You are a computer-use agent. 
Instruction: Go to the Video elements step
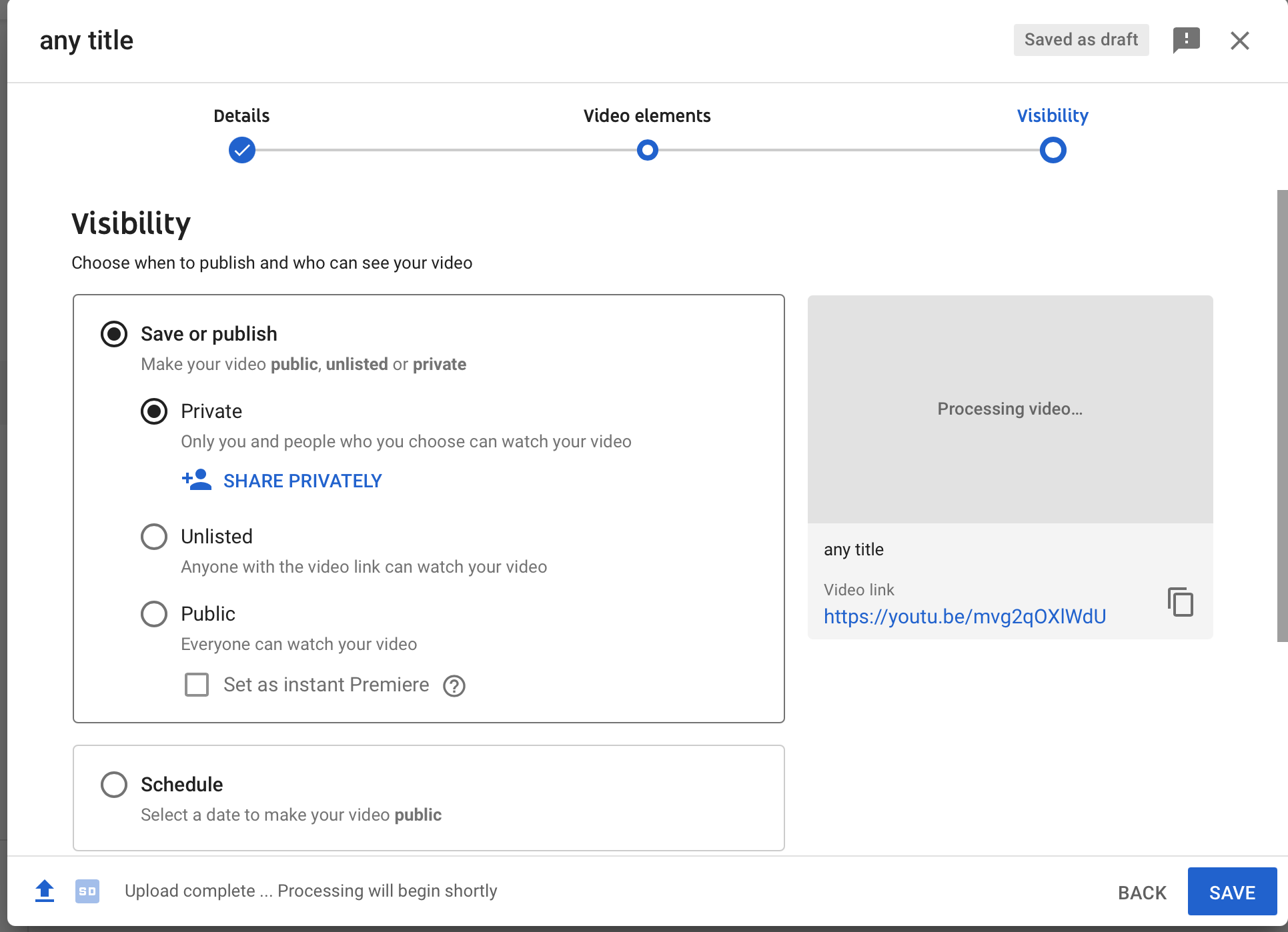(x=647, y=116)
